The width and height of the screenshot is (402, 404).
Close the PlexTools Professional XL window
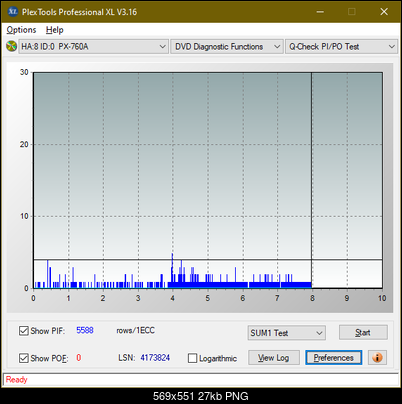[x=384, y=12]
